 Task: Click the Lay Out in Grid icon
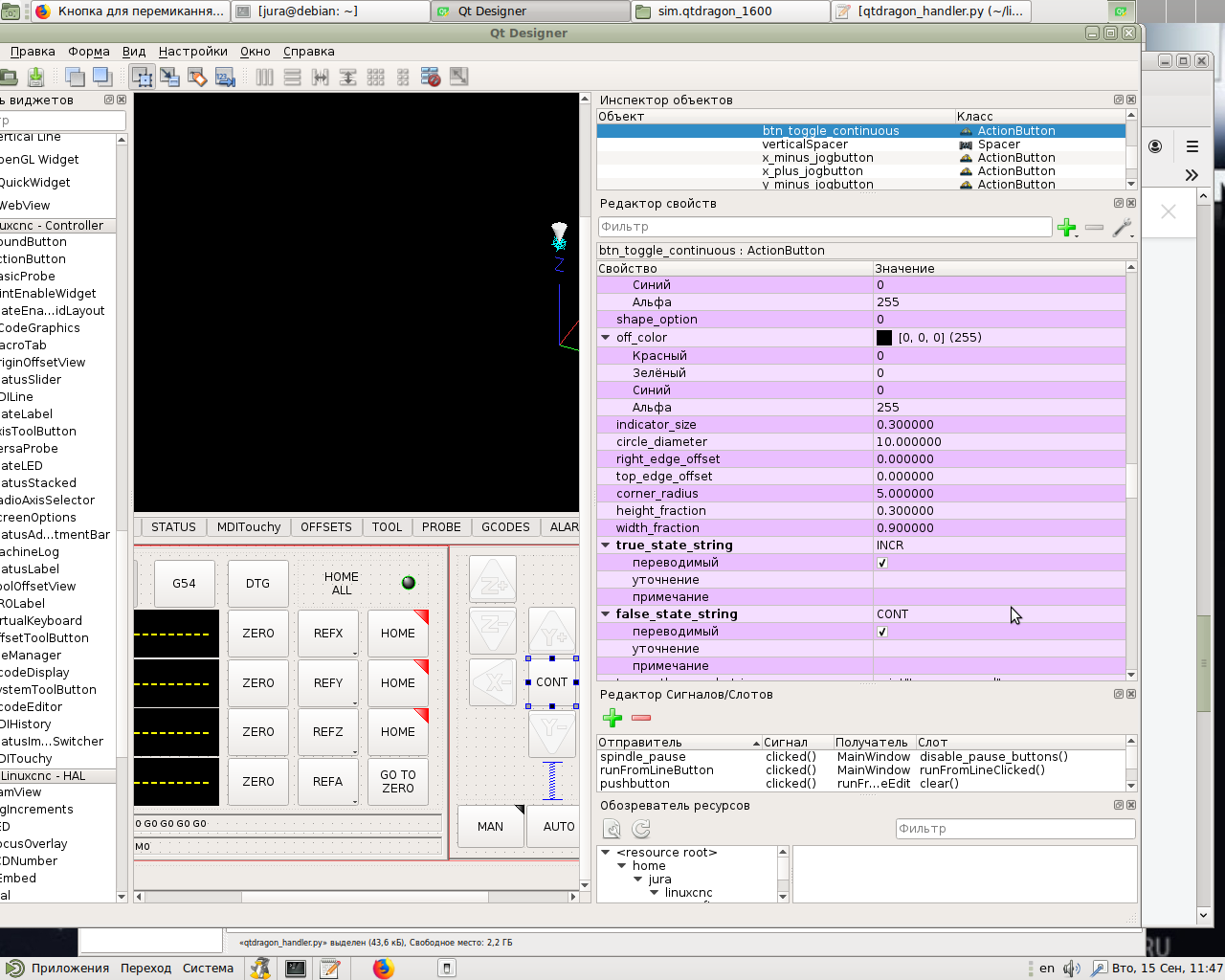point(376,77)
